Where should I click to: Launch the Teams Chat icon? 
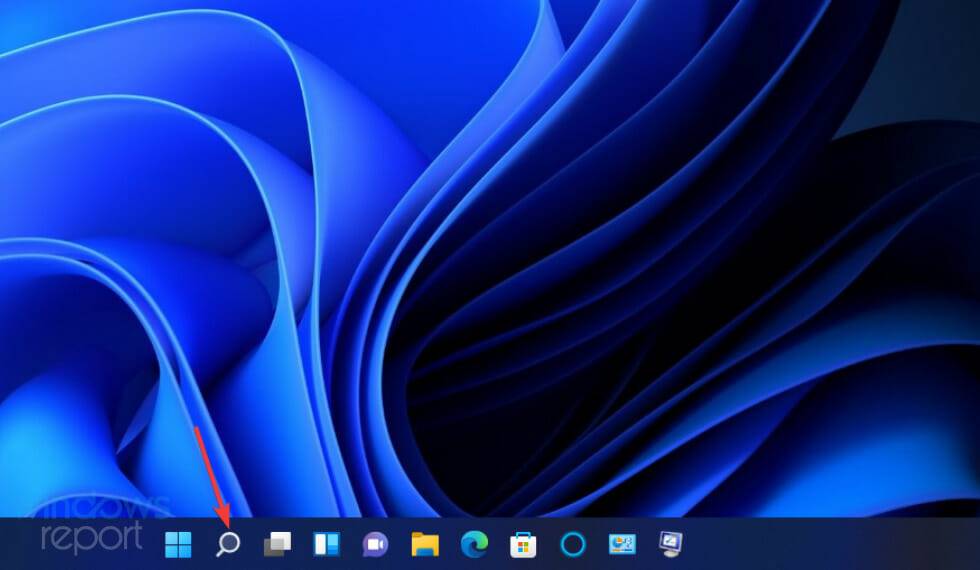[x=375, y=545]
